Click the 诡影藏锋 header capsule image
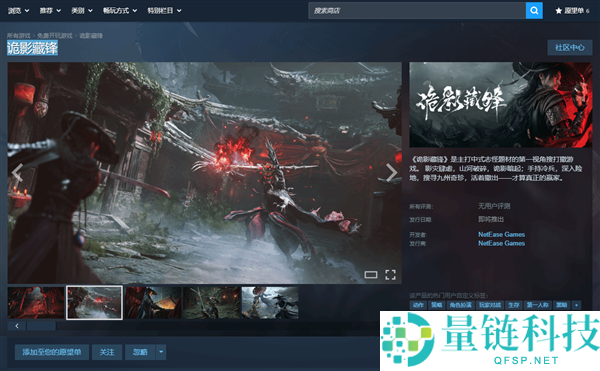Screen dimensions: 600x371 click(x=501, y=105)
